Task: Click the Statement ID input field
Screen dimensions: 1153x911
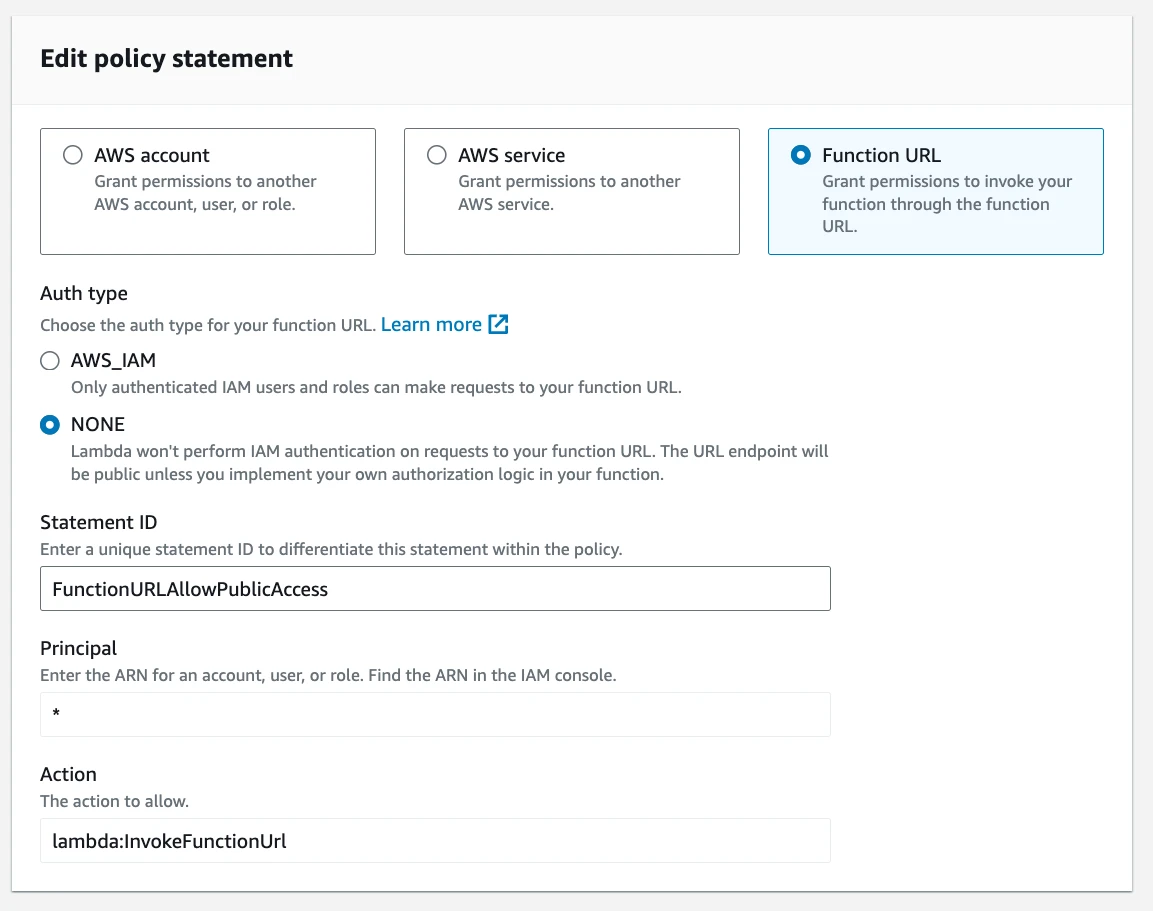Action: [x=435, y=589]
